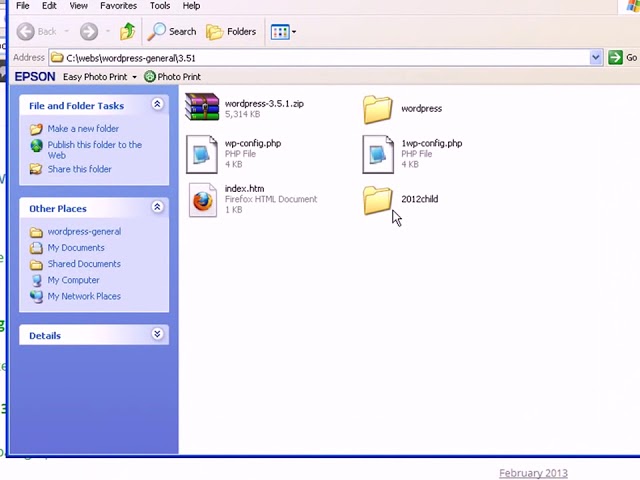Open the Help menu
640x480 pixels.
[191, 6]
